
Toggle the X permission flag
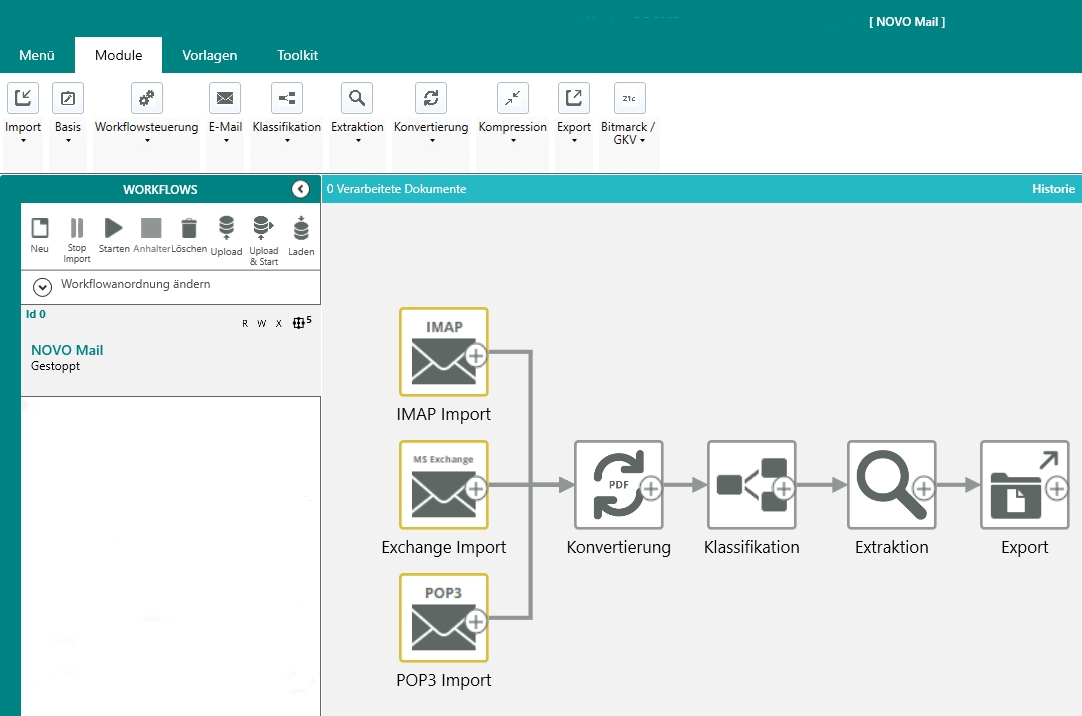click(279, 324)
